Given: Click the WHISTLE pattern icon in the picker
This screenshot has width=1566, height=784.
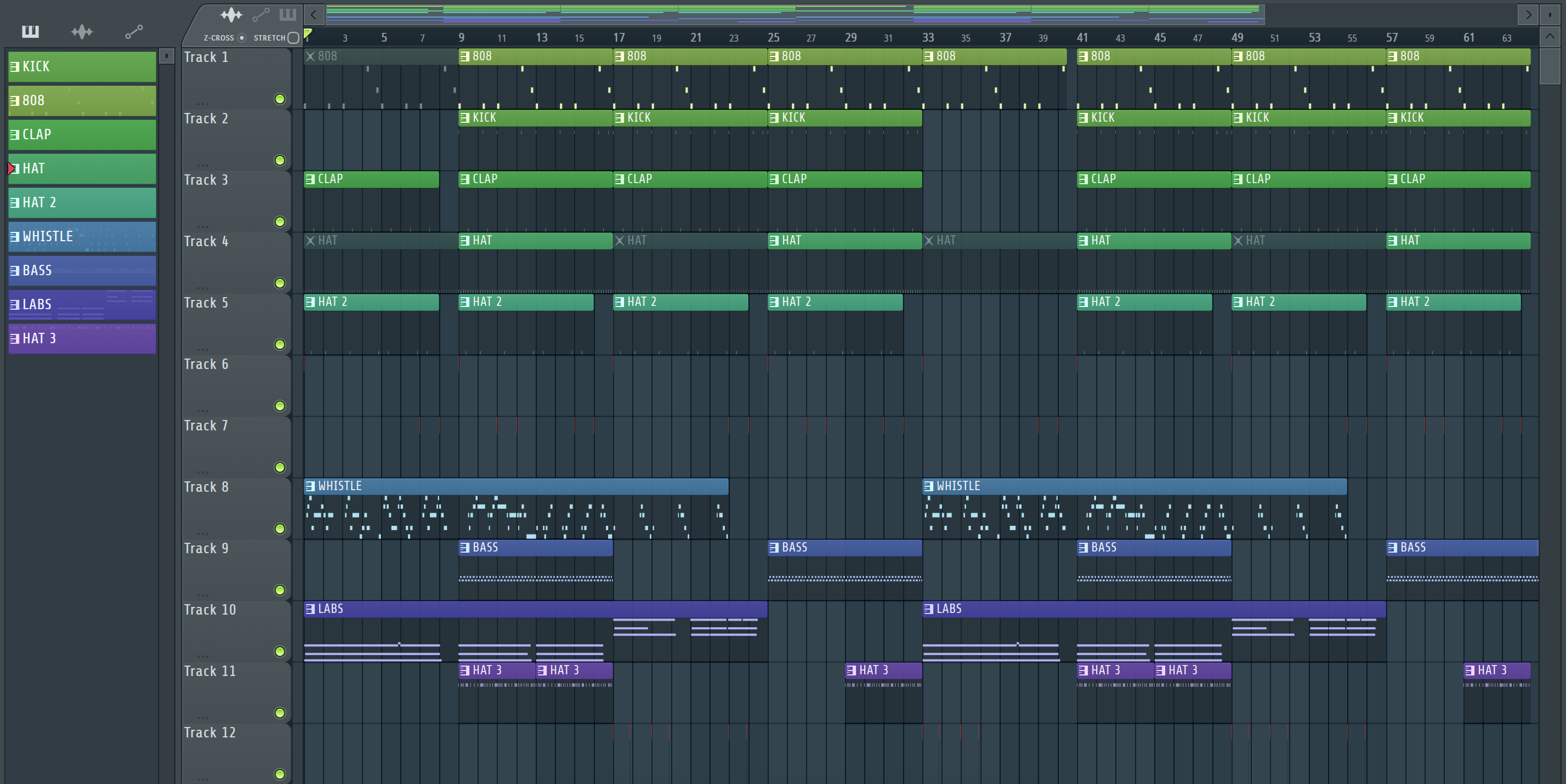Looking at the screenshot, I should pos(15,236).
